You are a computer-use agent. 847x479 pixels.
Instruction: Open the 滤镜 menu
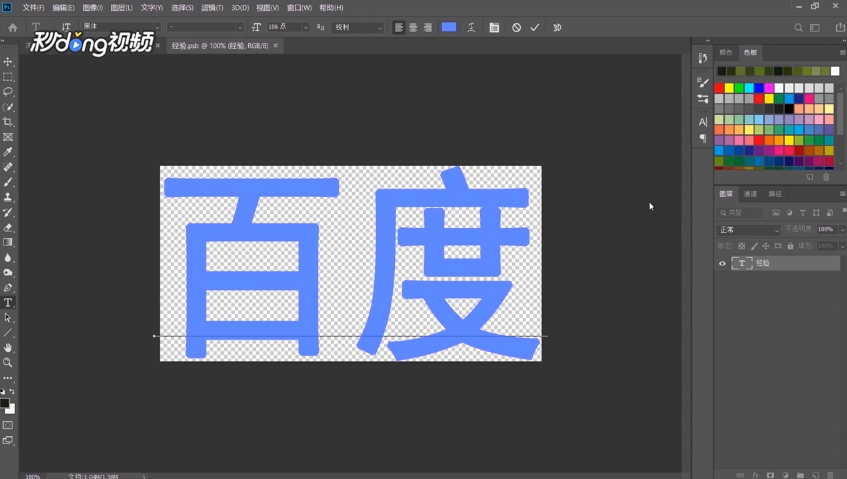(212, 8)
